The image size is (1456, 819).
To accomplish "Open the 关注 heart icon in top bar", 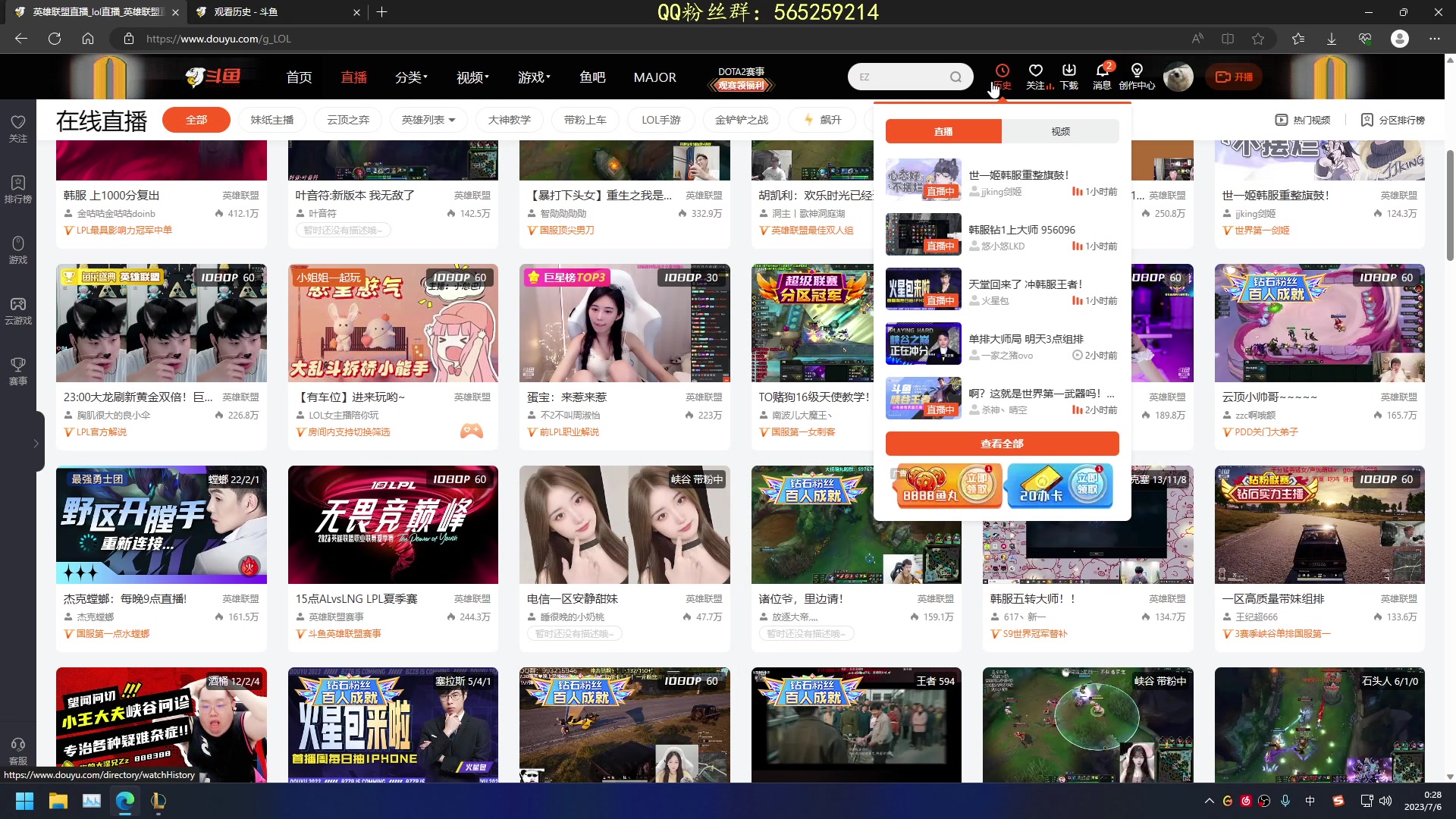I will (x=1036, y=76).
